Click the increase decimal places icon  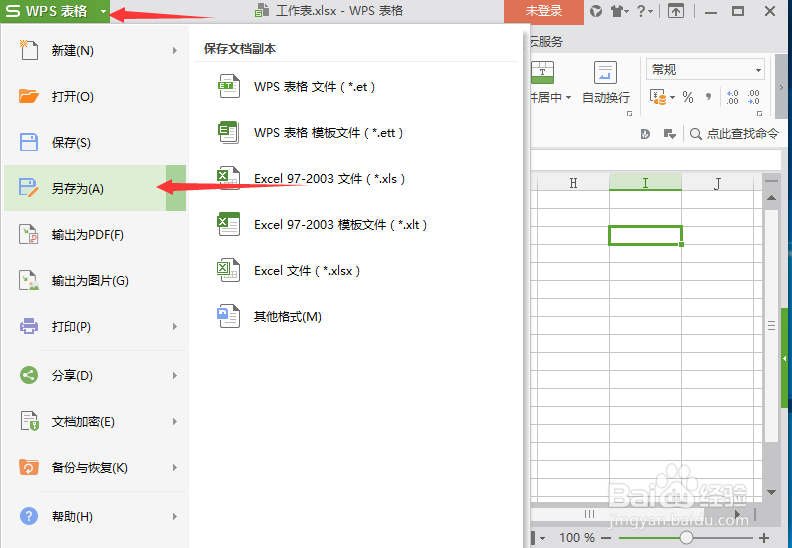(732, 97)
